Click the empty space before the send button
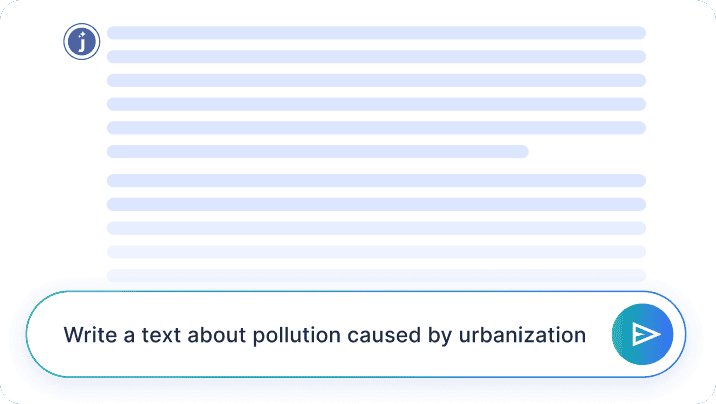Image resolution: width=716 pixels, height=404 pixels. [599, 335]
